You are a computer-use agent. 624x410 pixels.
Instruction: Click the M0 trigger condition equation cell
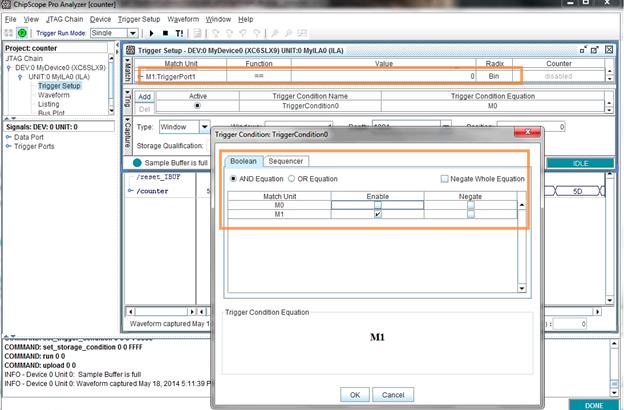[x=493, y=106]
